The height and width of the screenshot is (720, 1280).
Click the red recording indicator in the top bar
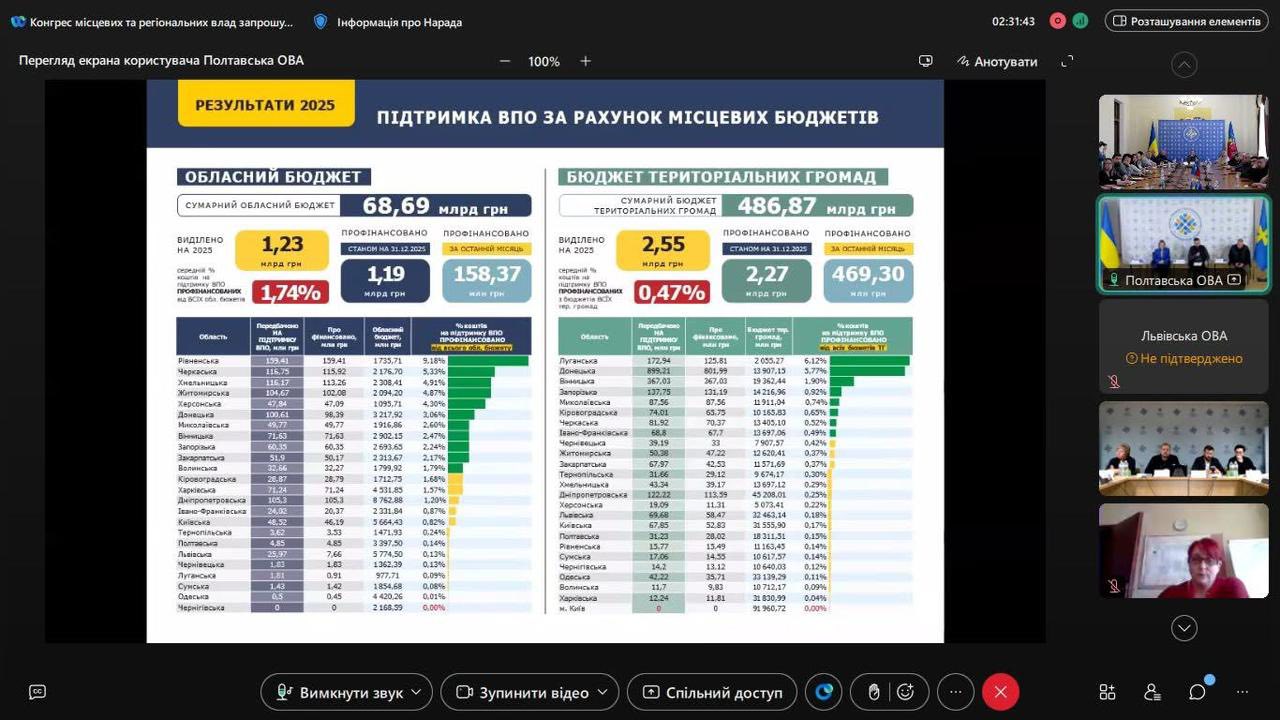pyautogui.click(x=1057, y=21)
